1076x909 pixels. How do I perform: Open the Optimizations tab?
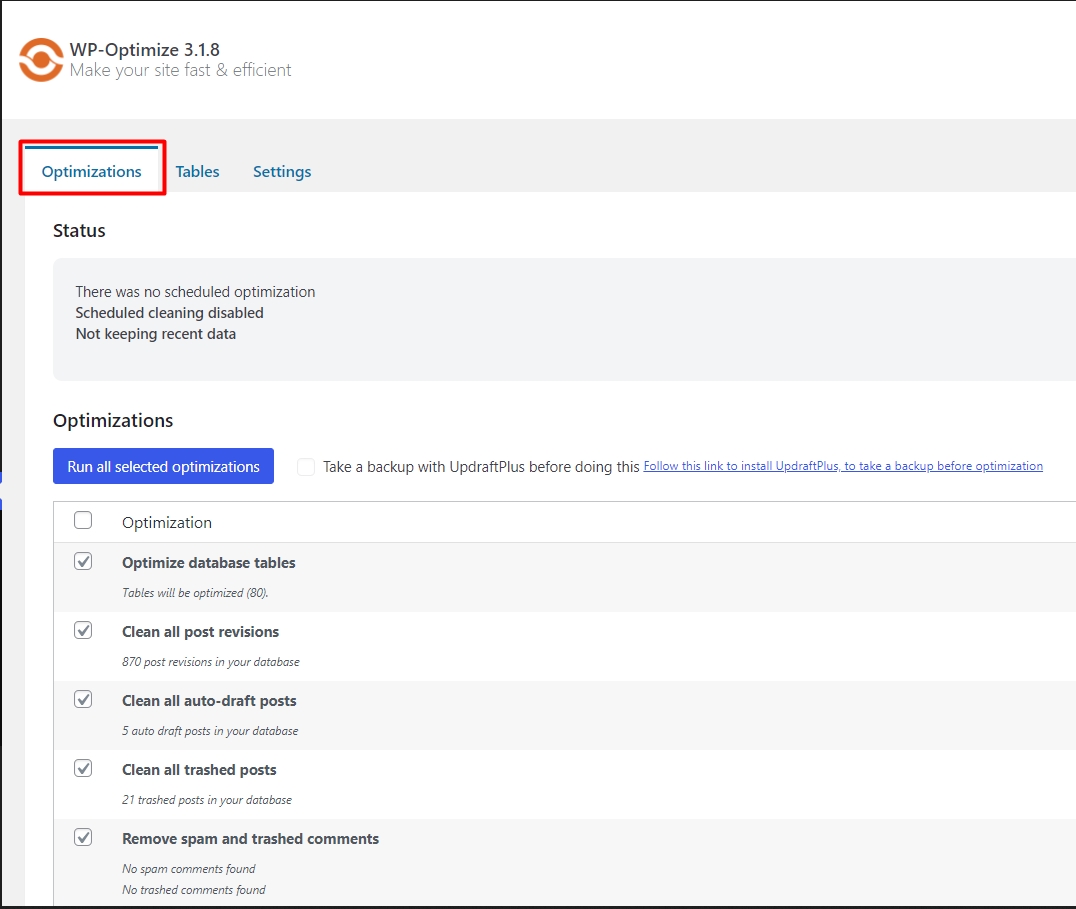[x=91, y=172]
